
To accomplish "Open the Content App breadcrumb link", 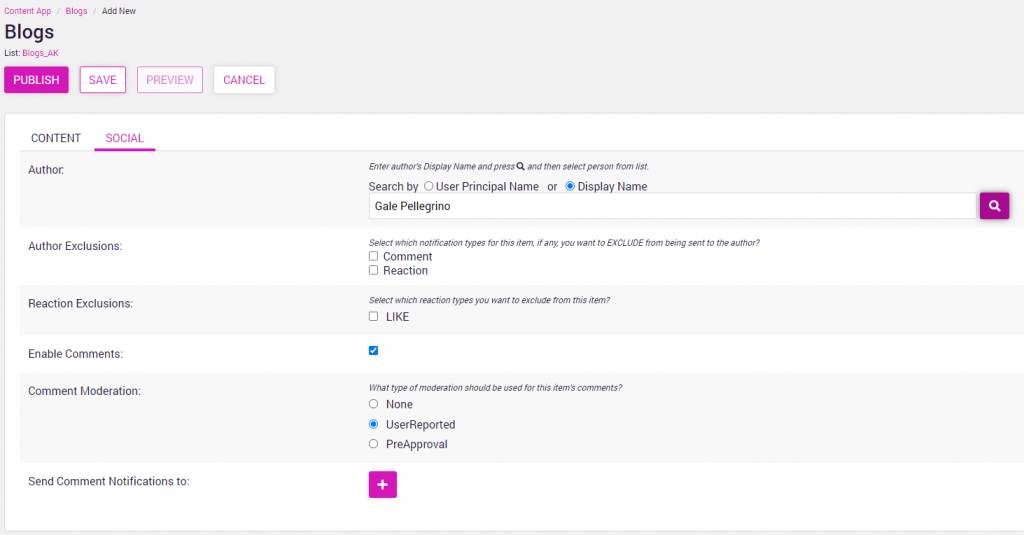I will [28, 11].
